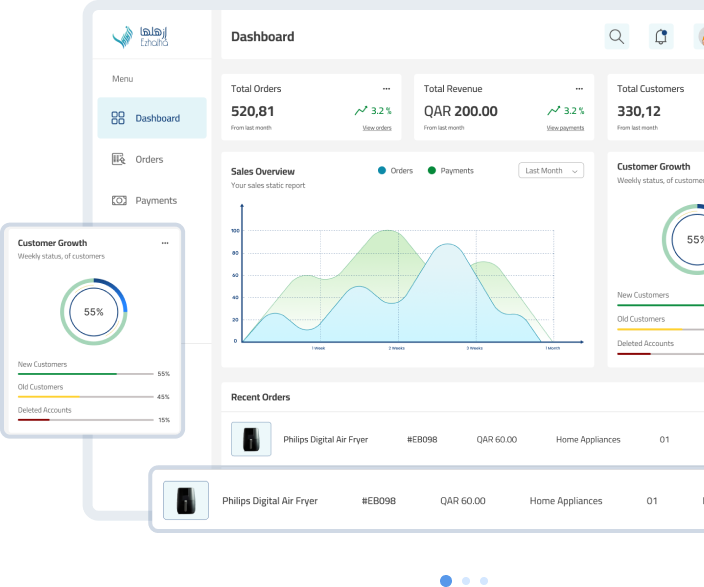This screenshot has width=704, height=587.
Task: Open three-dot menu on Total Orders card
Action: 386,89
